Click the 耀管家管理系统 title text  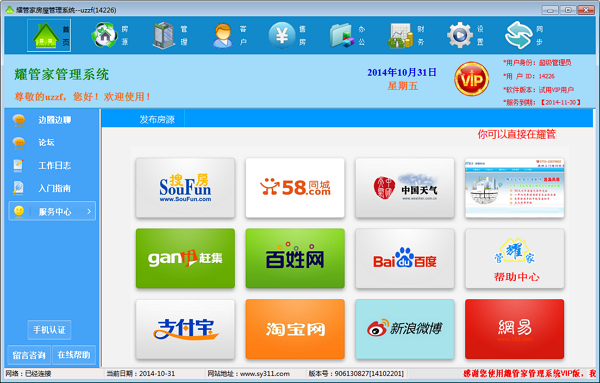(x=62, y=74)
